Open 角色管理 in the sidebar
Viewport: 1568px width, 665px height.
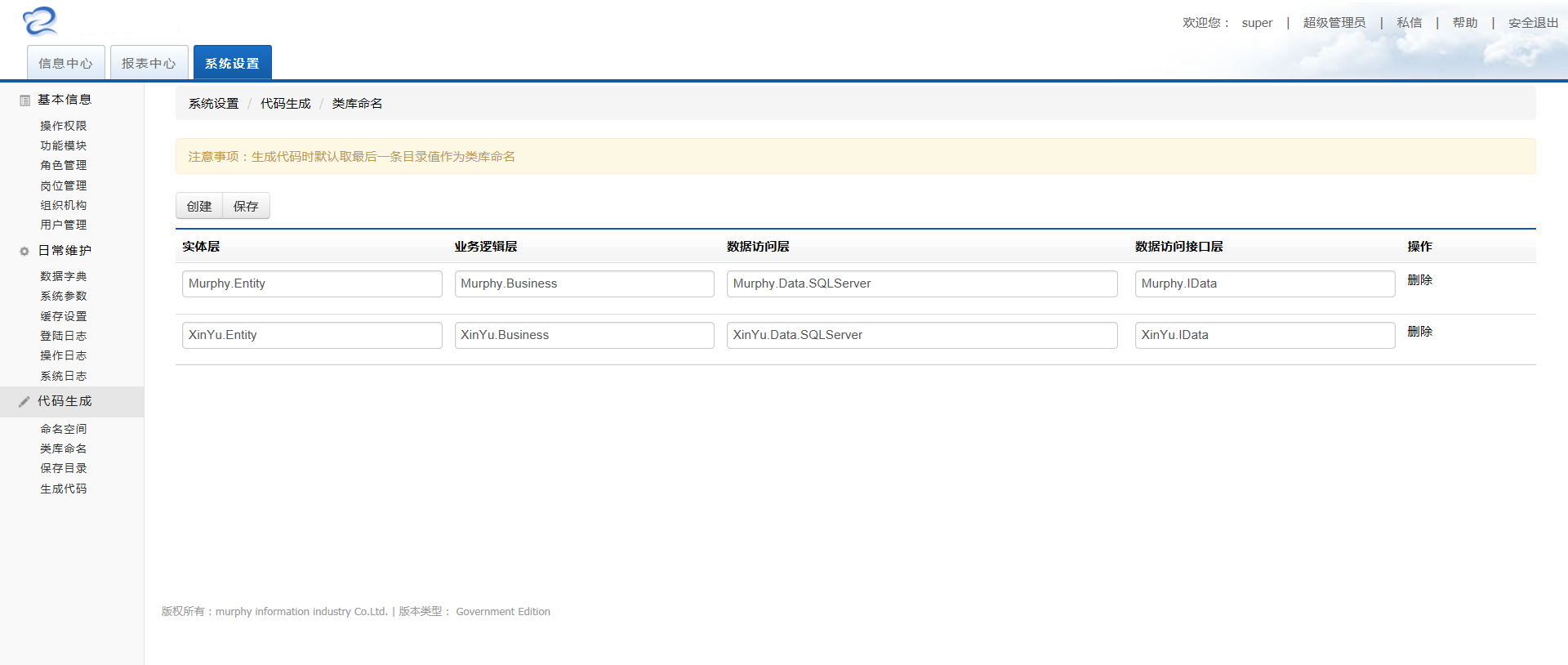(x=64, y=165)
